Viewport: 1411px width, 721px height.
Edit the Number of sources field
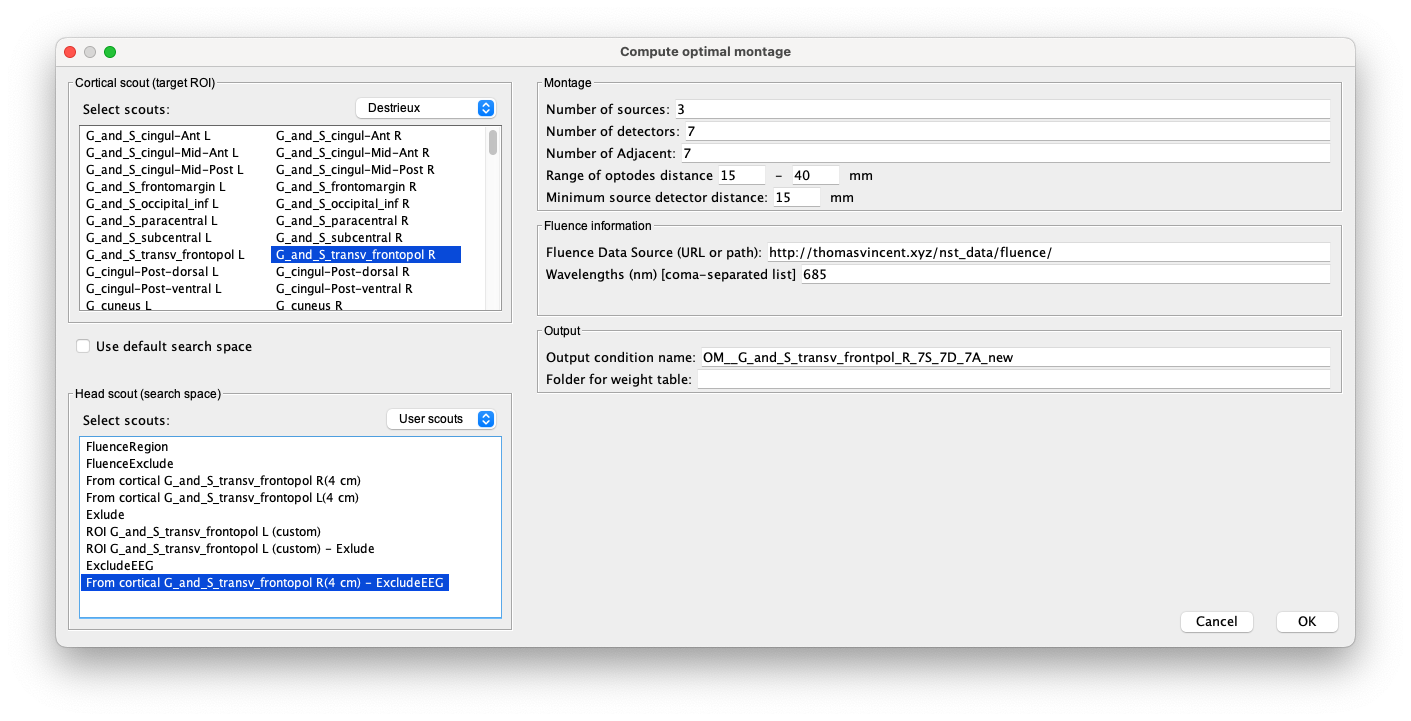pyautogui.click(x=1002, y=109)
